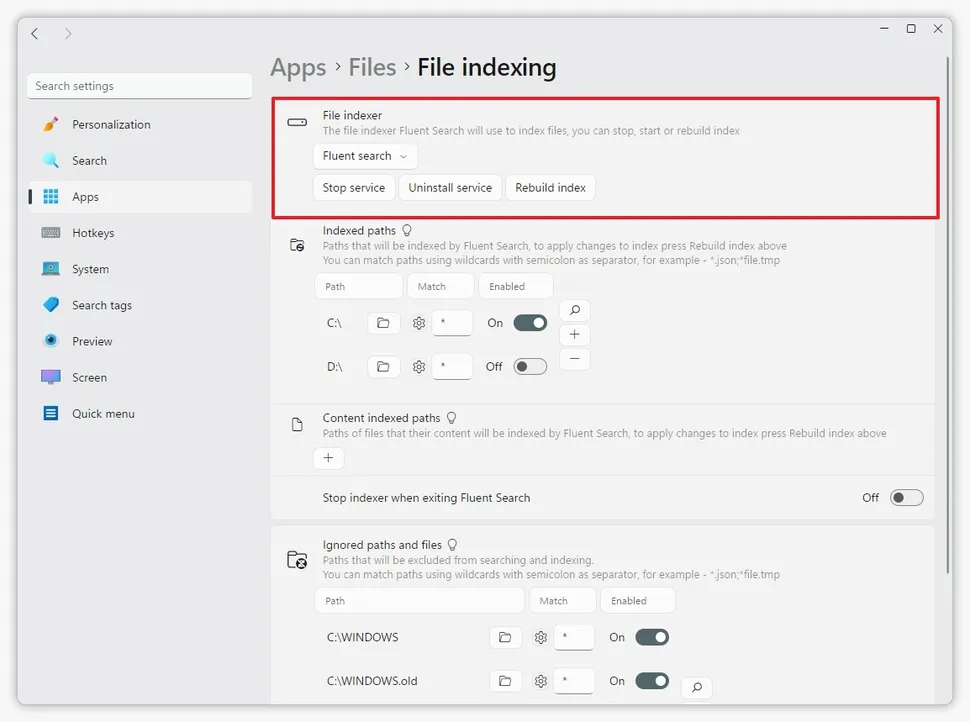Open Preview settings page
Image resolution: width=970 pixels, height=722 pixels.
139,342
